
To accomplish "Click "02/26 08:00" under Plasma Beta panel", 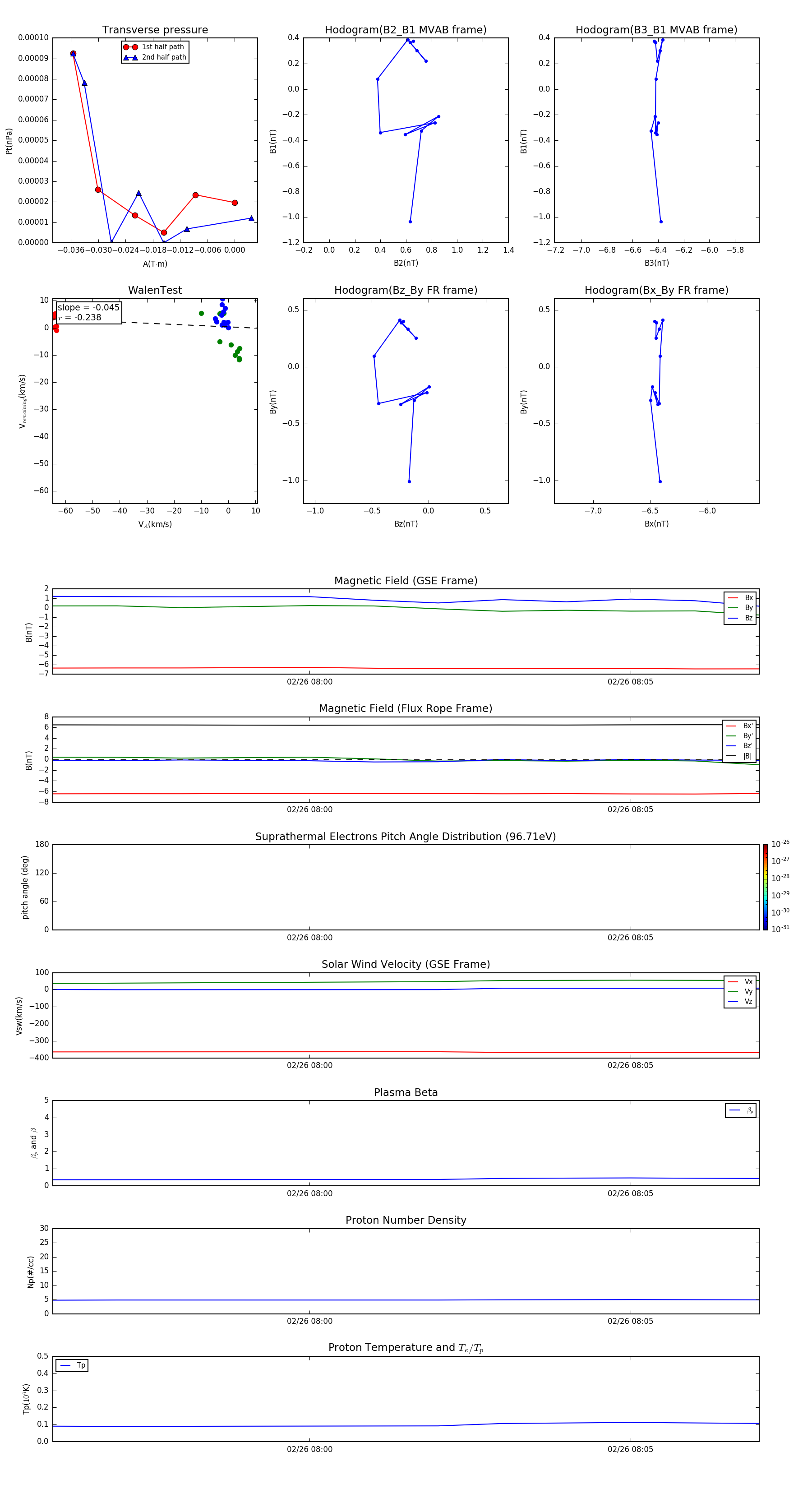I will coord(310,1193).
